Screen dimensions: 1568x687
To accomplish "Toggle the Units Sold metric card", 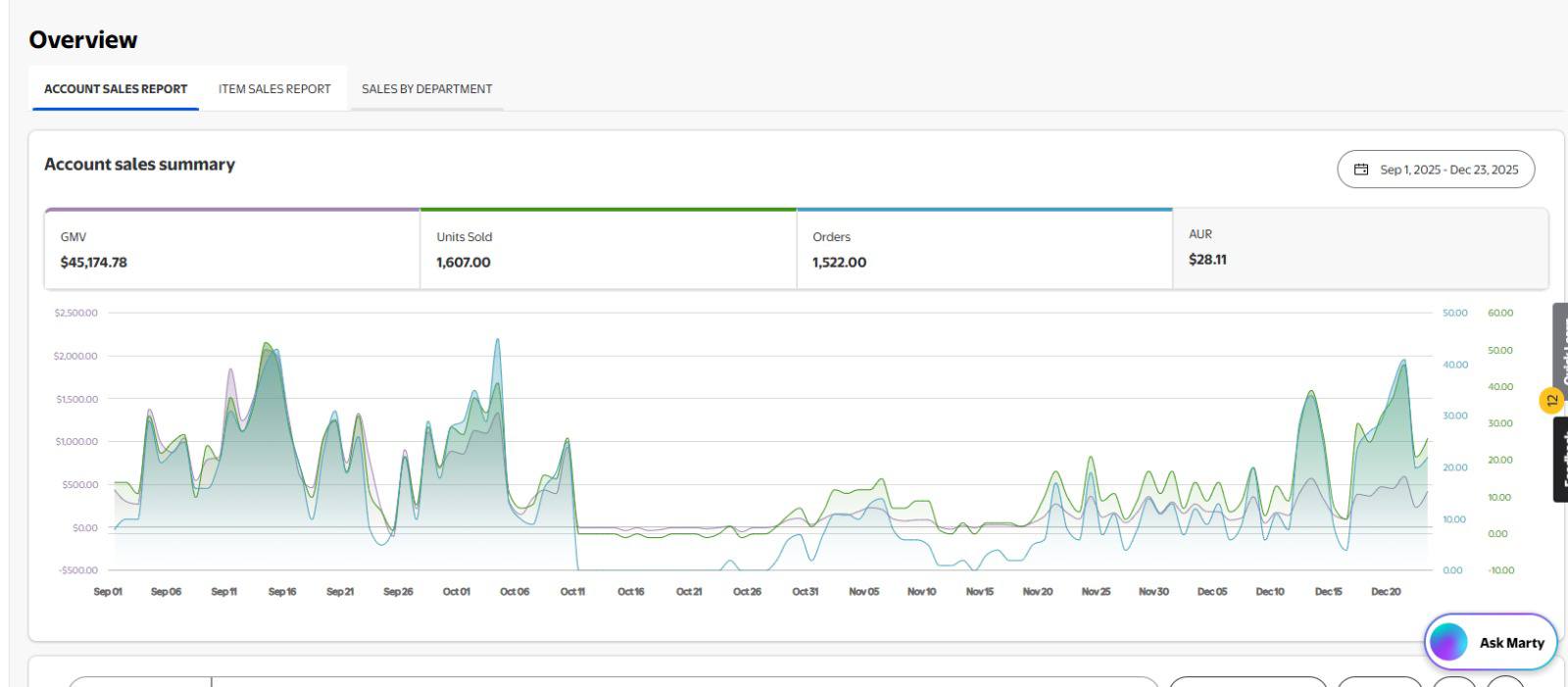I will [608, 250].
